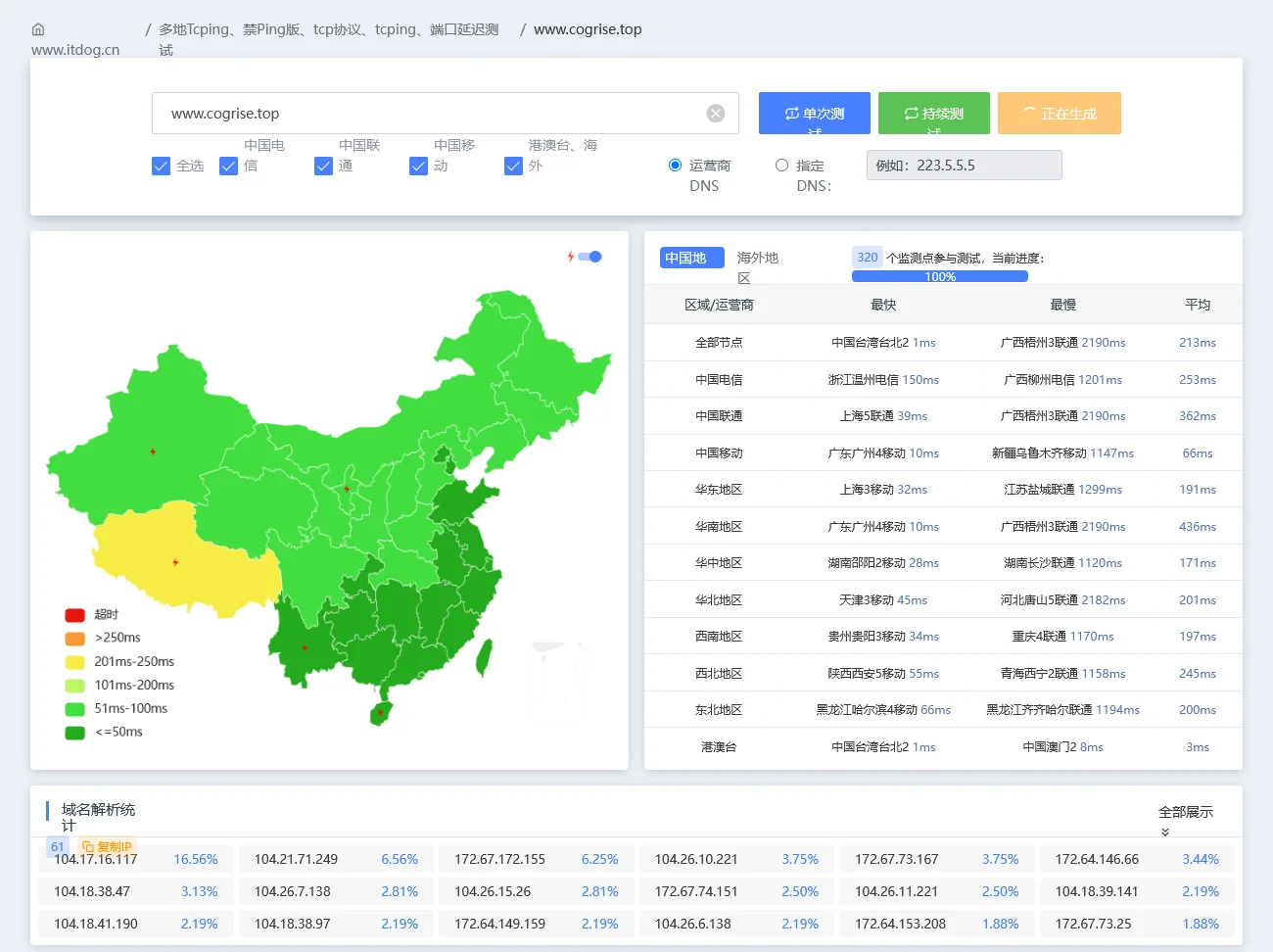
Task: Select the 中国电信 row in the table
Action: (x=943, y=379)
